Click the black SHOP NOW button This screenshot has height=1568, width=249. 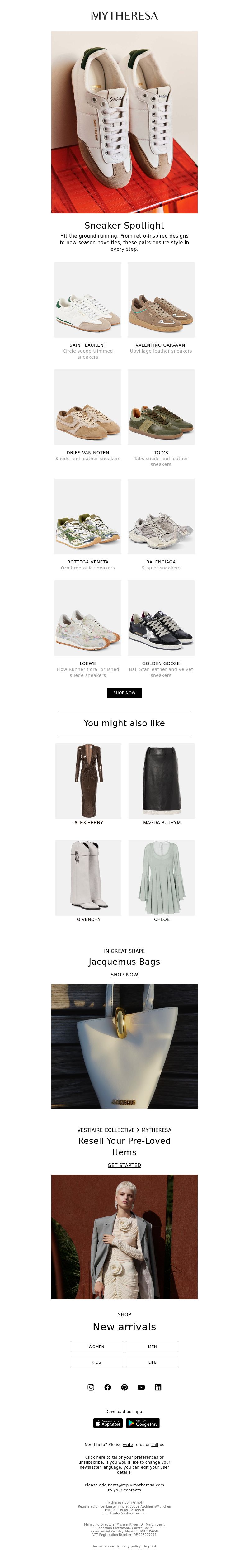[x=124, y=693]
